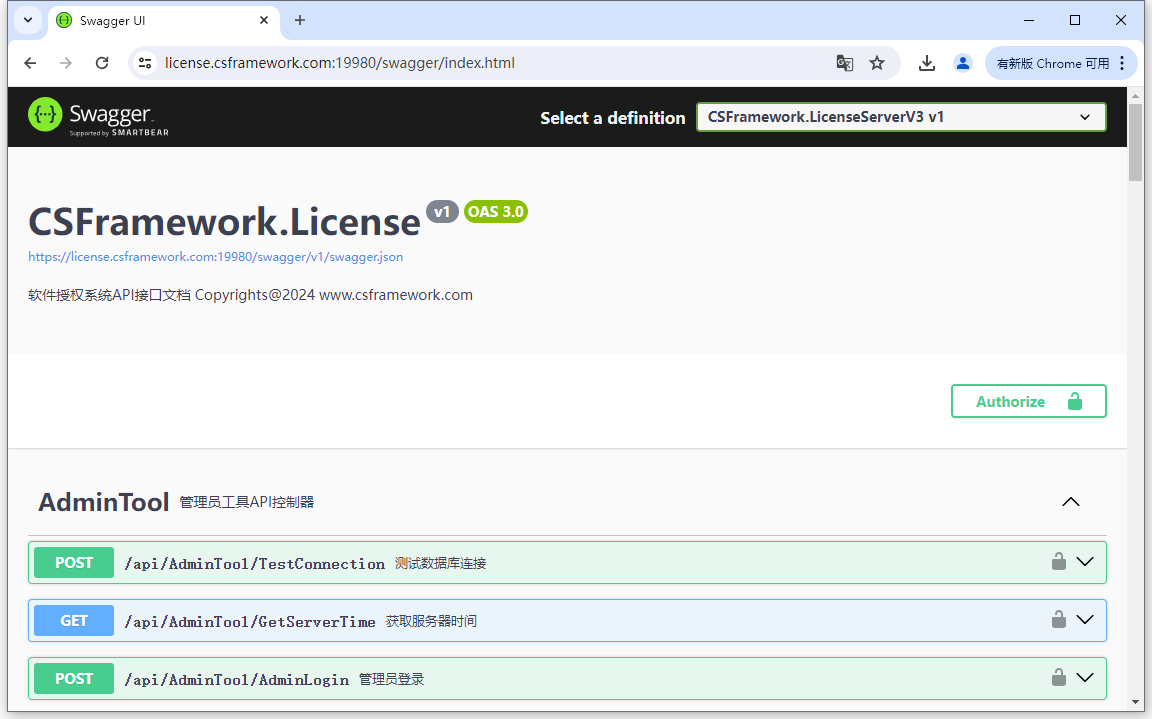The height and width of the screenshot is (719, 1152).
Task: Click the tab search dropdown arrow
Action: (28, 21)
